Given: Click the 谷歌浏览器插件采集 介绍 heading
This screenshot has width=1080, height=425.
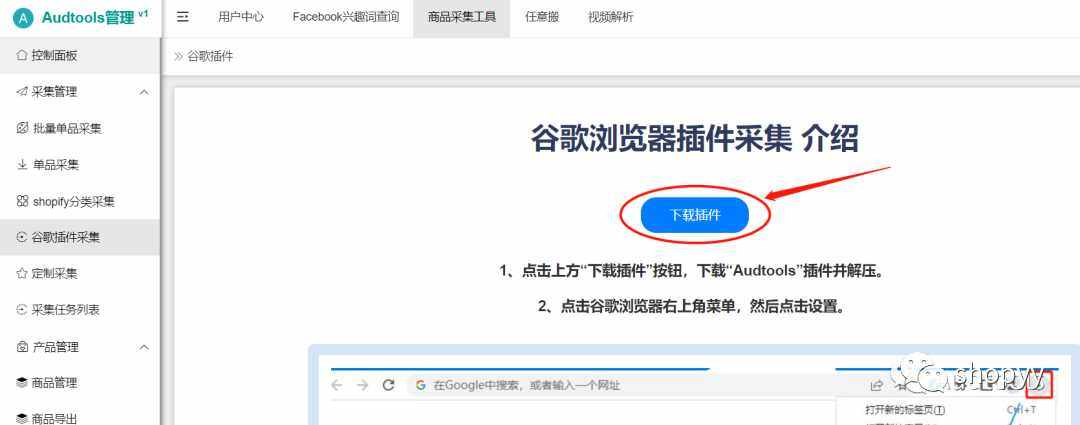Looking at the screenshot, I should pyautogui.click(x=694, y=138).
